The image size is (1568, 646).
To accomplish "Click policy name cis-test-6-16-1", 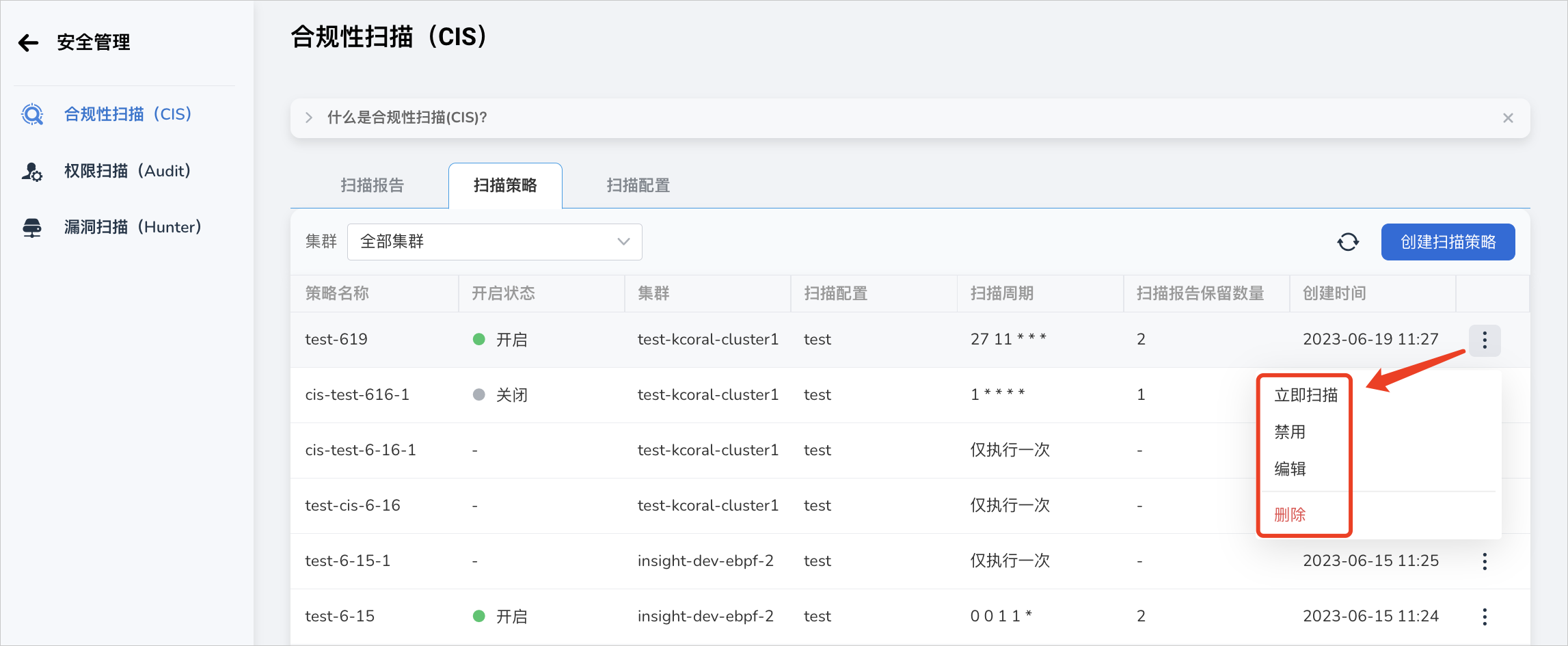I will click(x=360, y=450).
